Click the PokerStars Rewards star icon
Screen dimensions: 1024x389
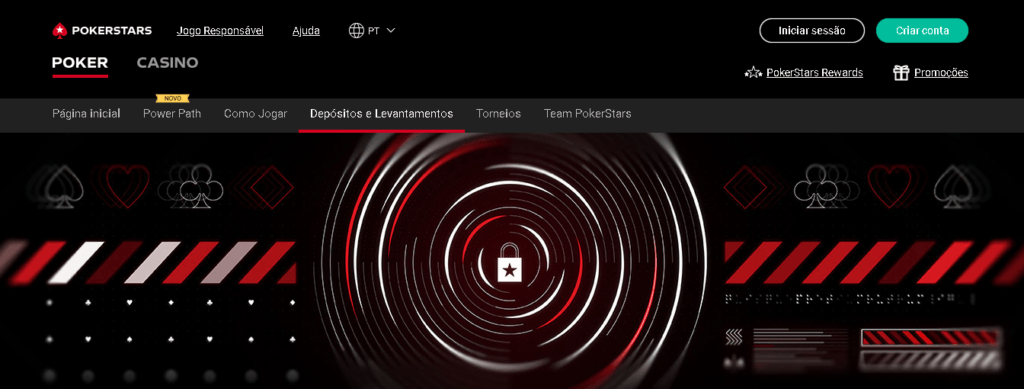click(x=753, y=72)
